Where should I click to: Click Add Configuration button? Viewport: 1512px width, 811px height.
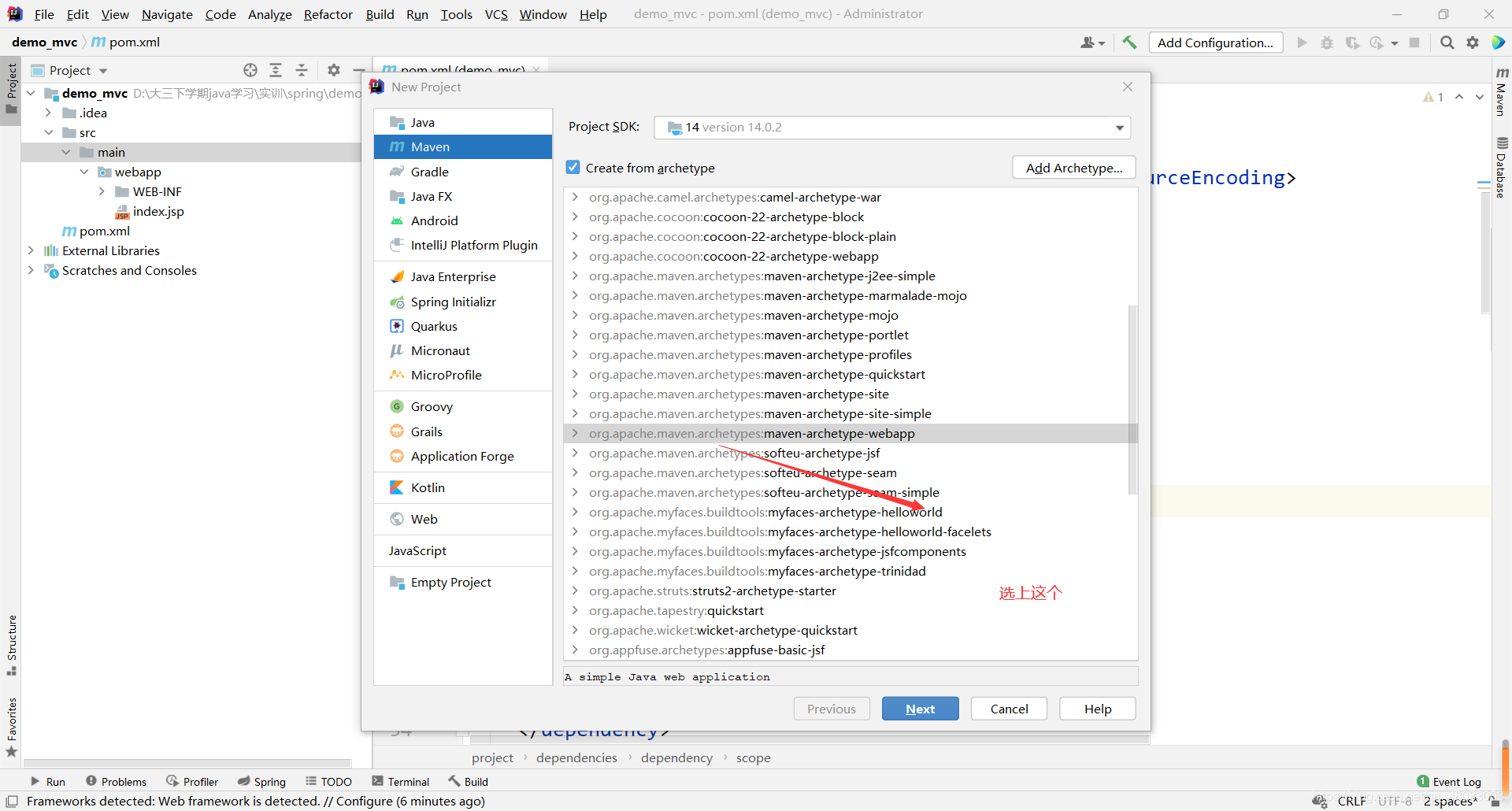(1215, 43)
